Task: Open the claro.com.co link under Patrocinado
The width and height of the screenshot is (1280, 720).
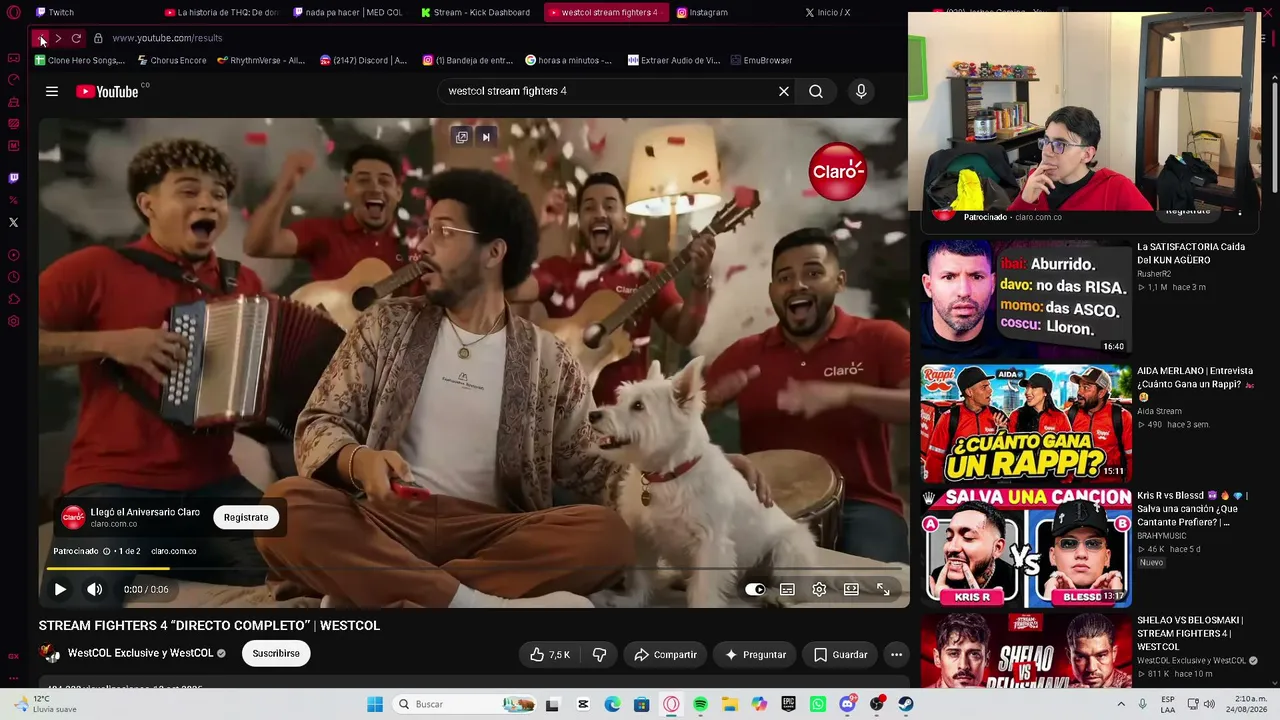Action: point(174,551)
